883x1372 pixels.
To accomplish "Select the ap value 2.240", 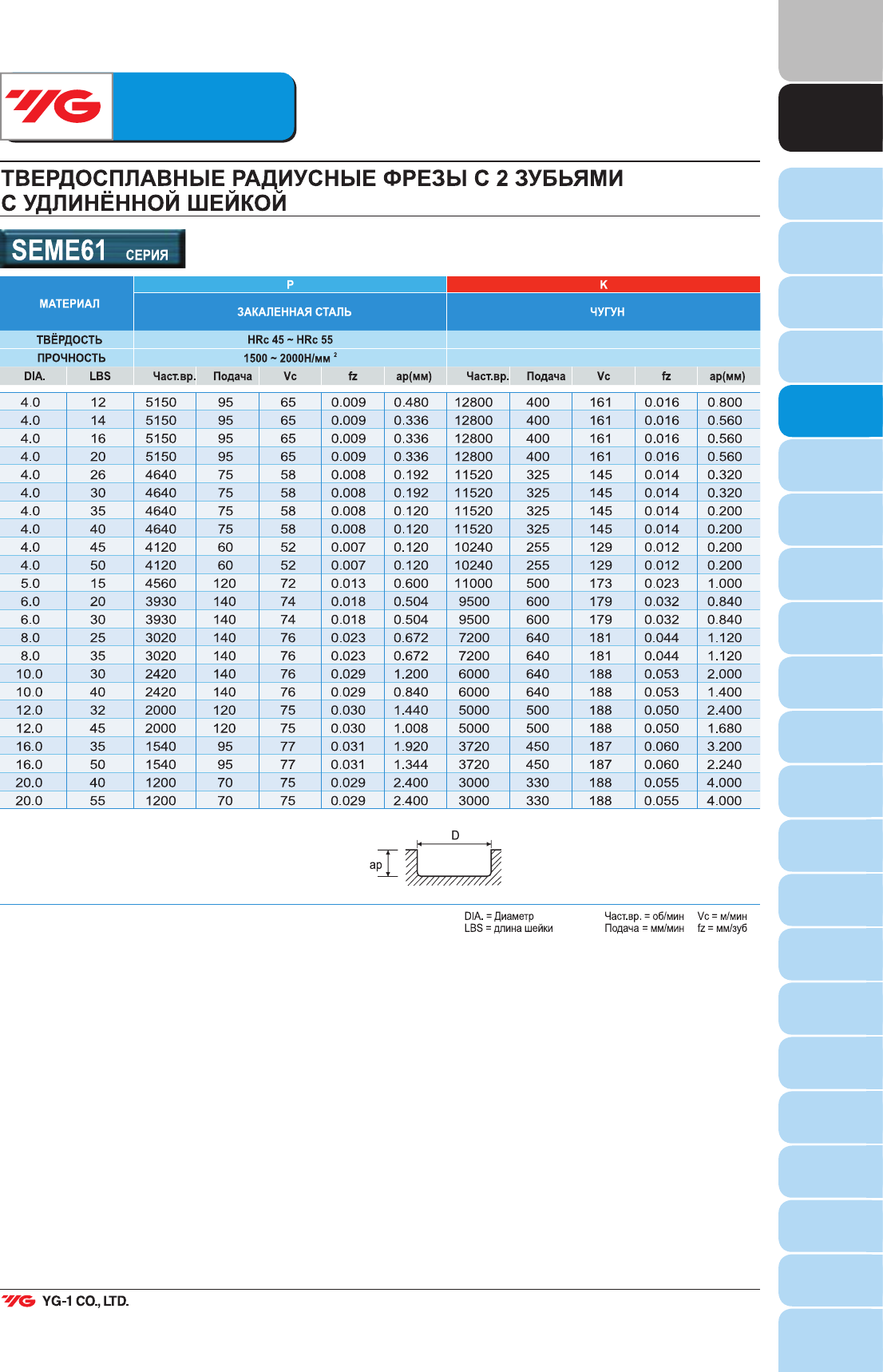I will click(x=725, y=764).
